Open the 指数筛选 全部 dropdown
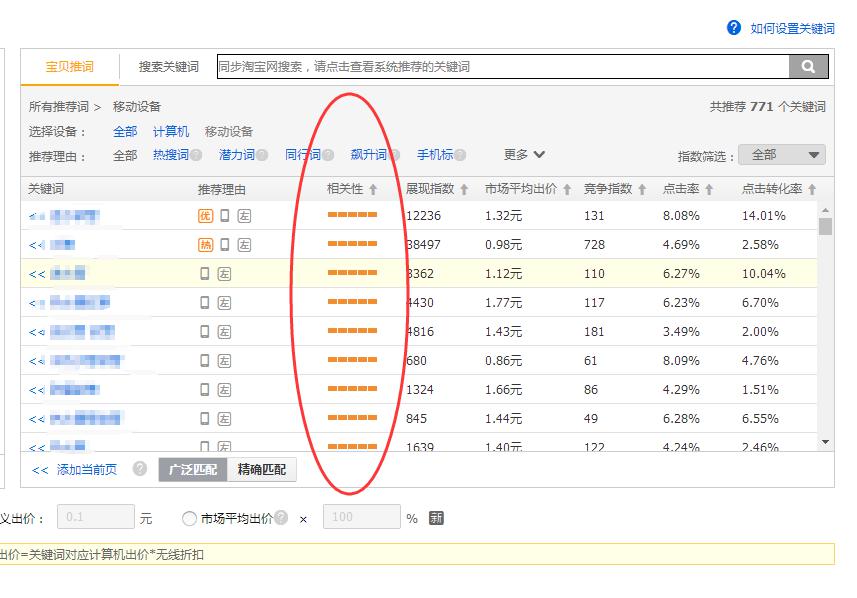This screenshot has height=598, width=857. (781, 155)
